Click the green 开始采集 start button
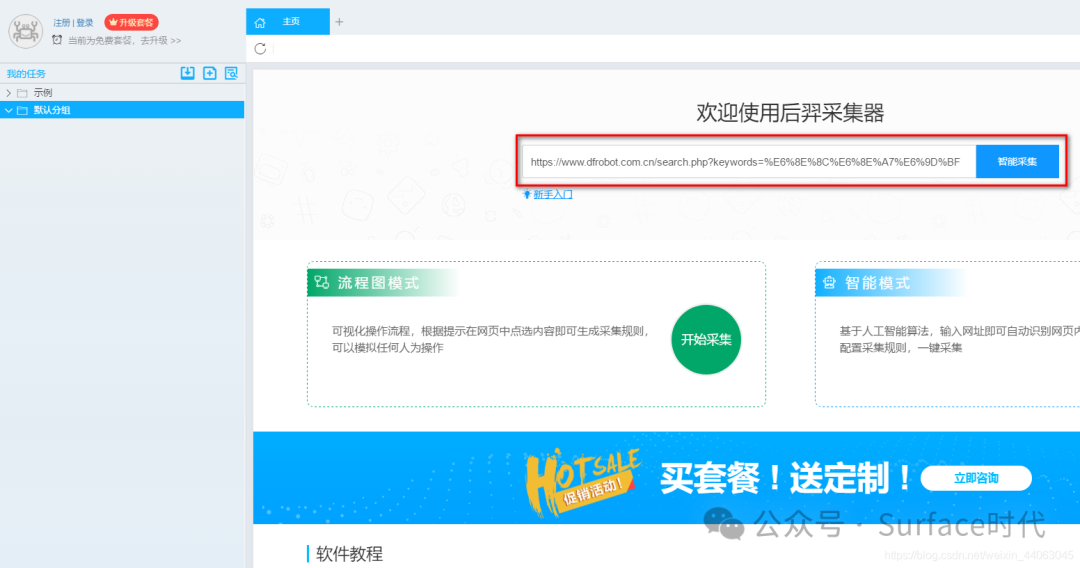Screen dimensions: 1080x568 click(x=706, y=339)
